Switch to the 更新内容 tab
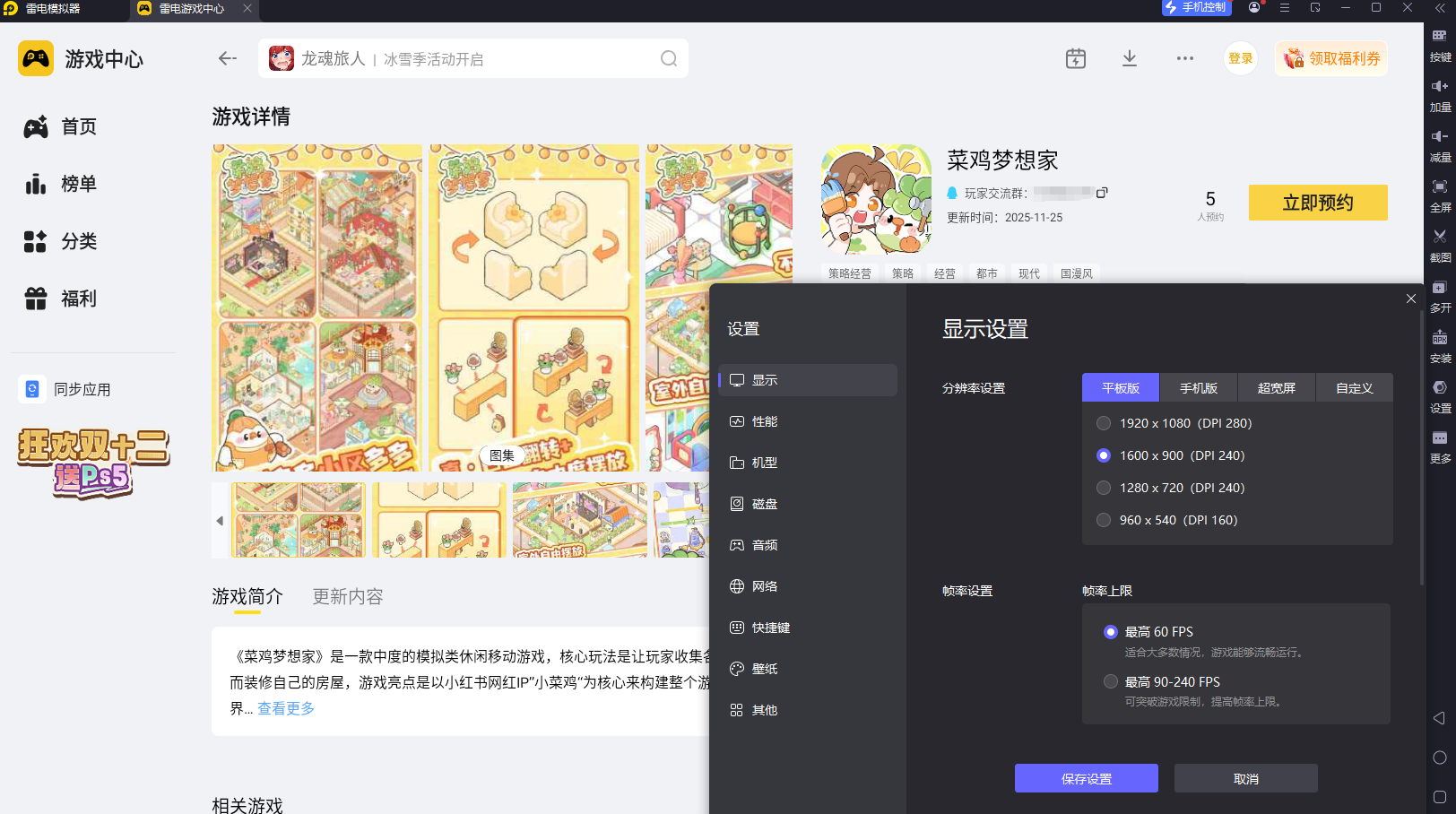Image resolution: width=1456 pixels, height=814 pixels. click(x=348, y=596)
